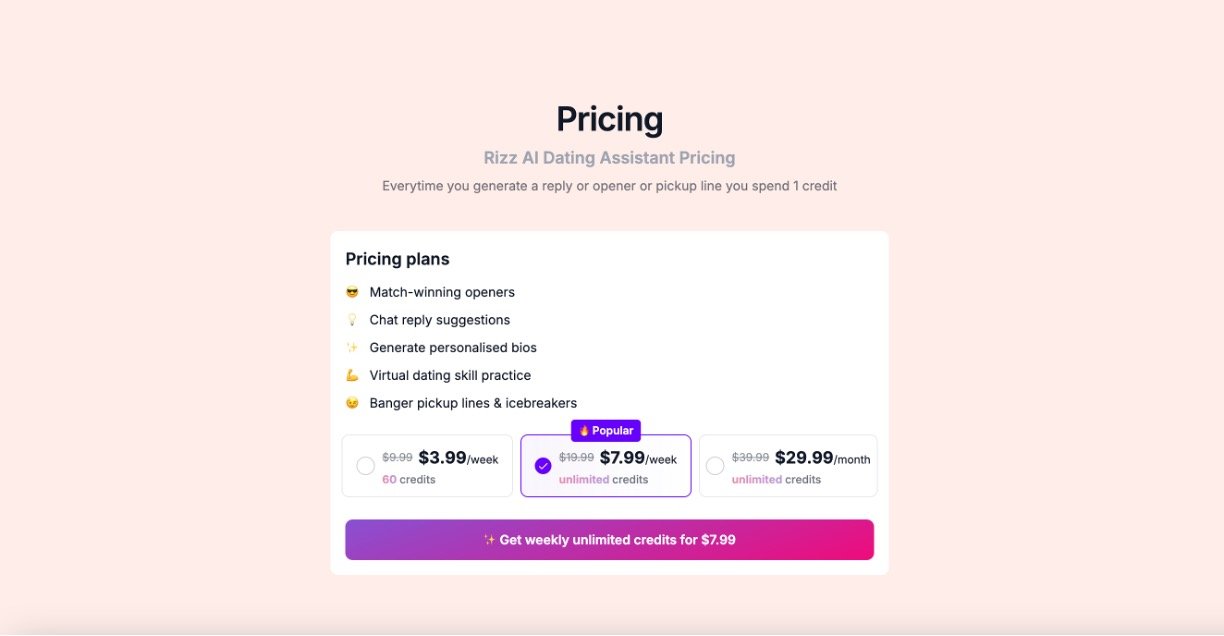Click the lightbulb icon beside Chat reply suggestions
The image size is (1224, 636).
pyautogui.click(x=352, y=320)
